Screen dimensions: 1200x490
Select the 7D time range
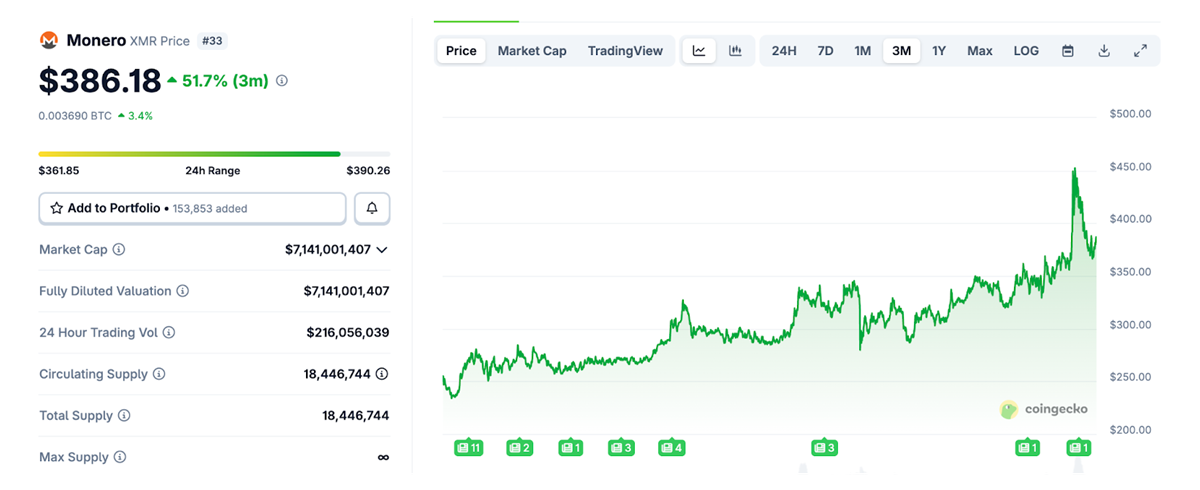825,51
